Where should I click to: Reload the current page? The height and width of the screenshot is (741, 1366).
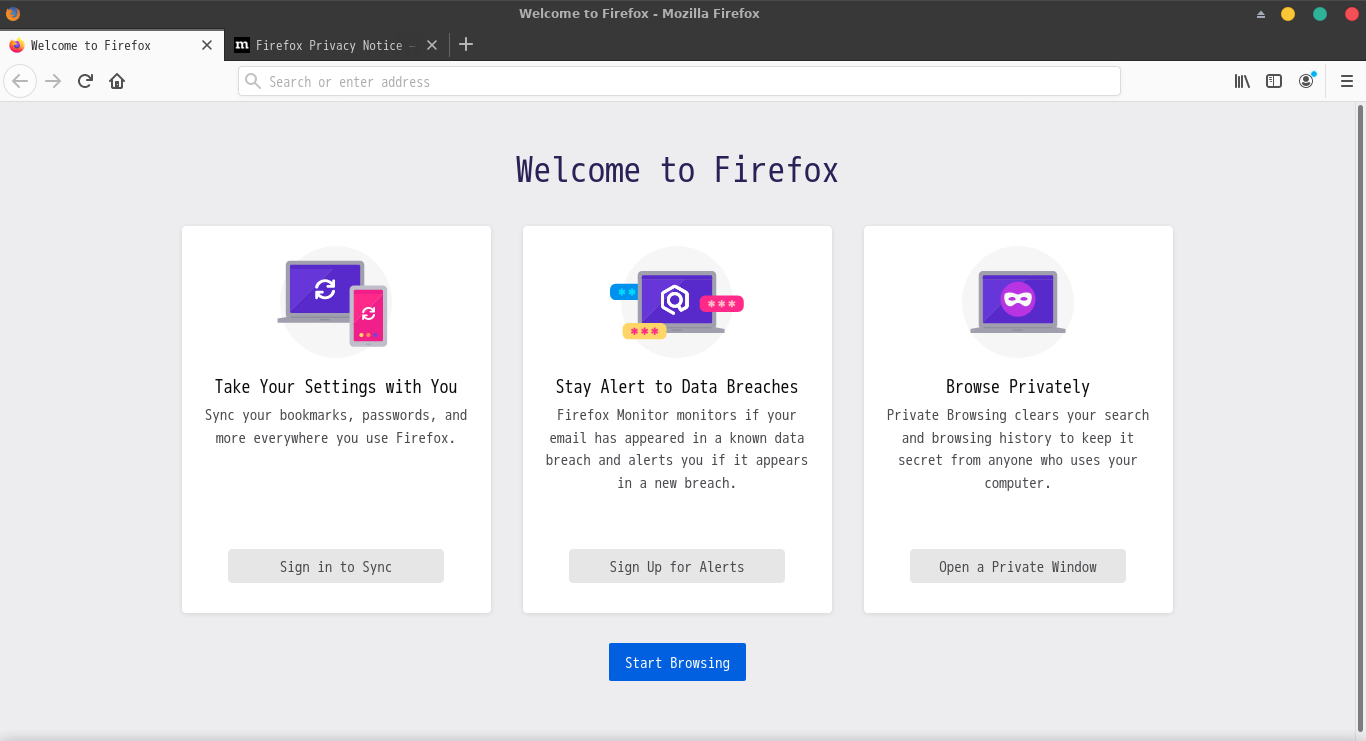[x=85, y=81]
